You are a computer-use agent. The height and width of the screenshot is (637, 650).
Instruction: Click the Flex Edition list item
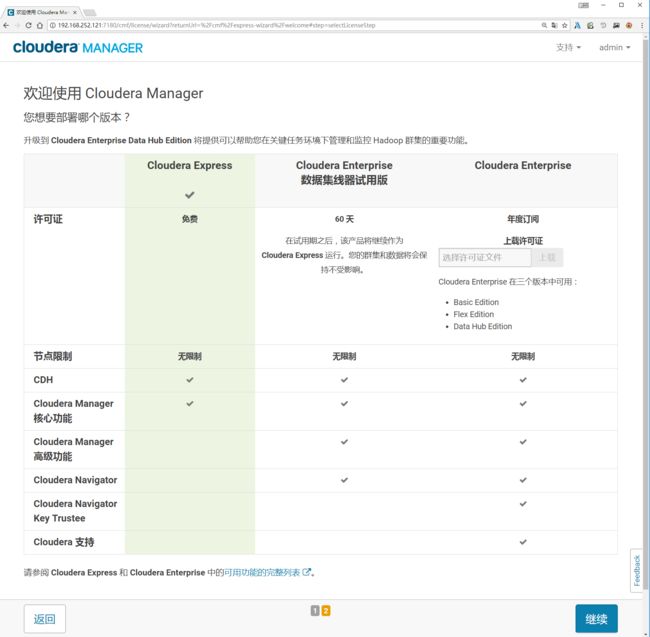473,314
